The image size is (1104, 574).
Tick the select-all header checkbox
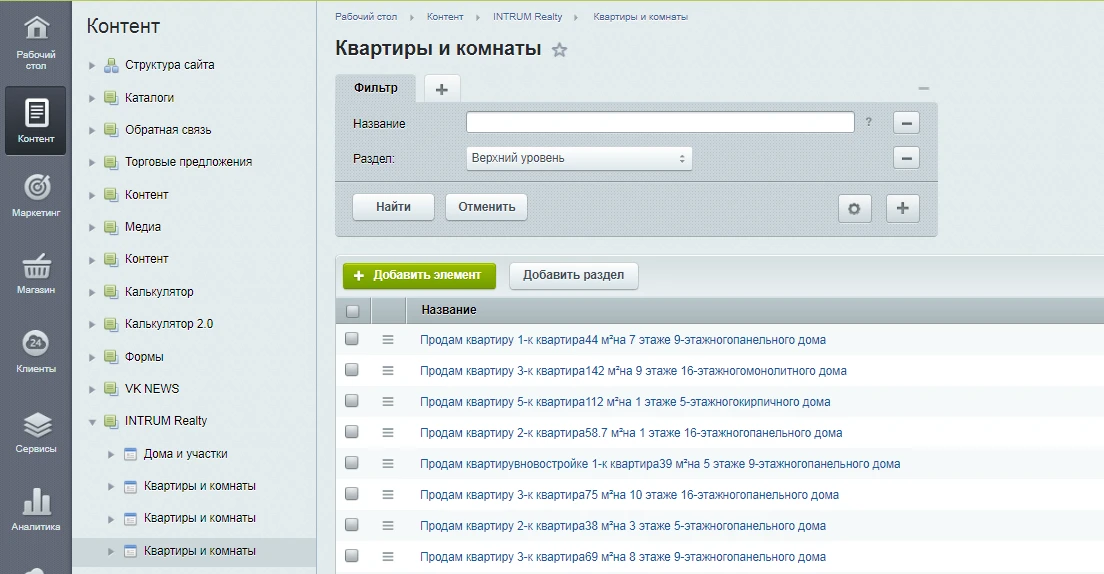tap(353, 311)
